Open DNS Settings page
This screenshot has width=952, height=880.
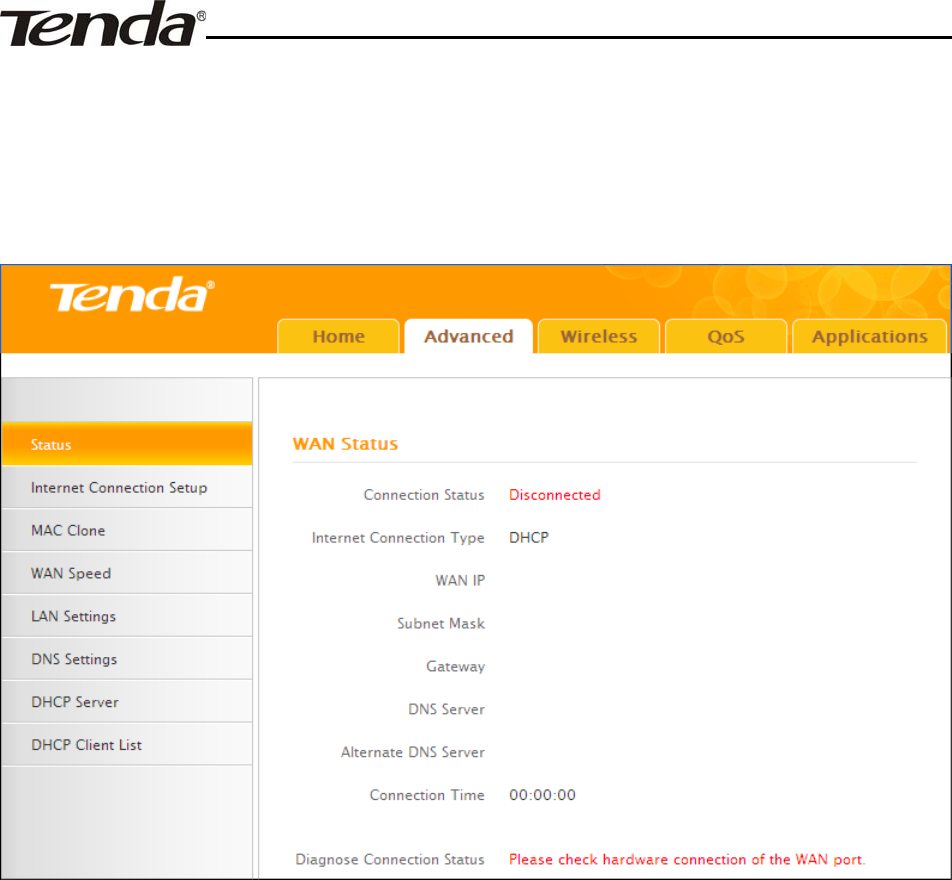[x=127, y=659]
